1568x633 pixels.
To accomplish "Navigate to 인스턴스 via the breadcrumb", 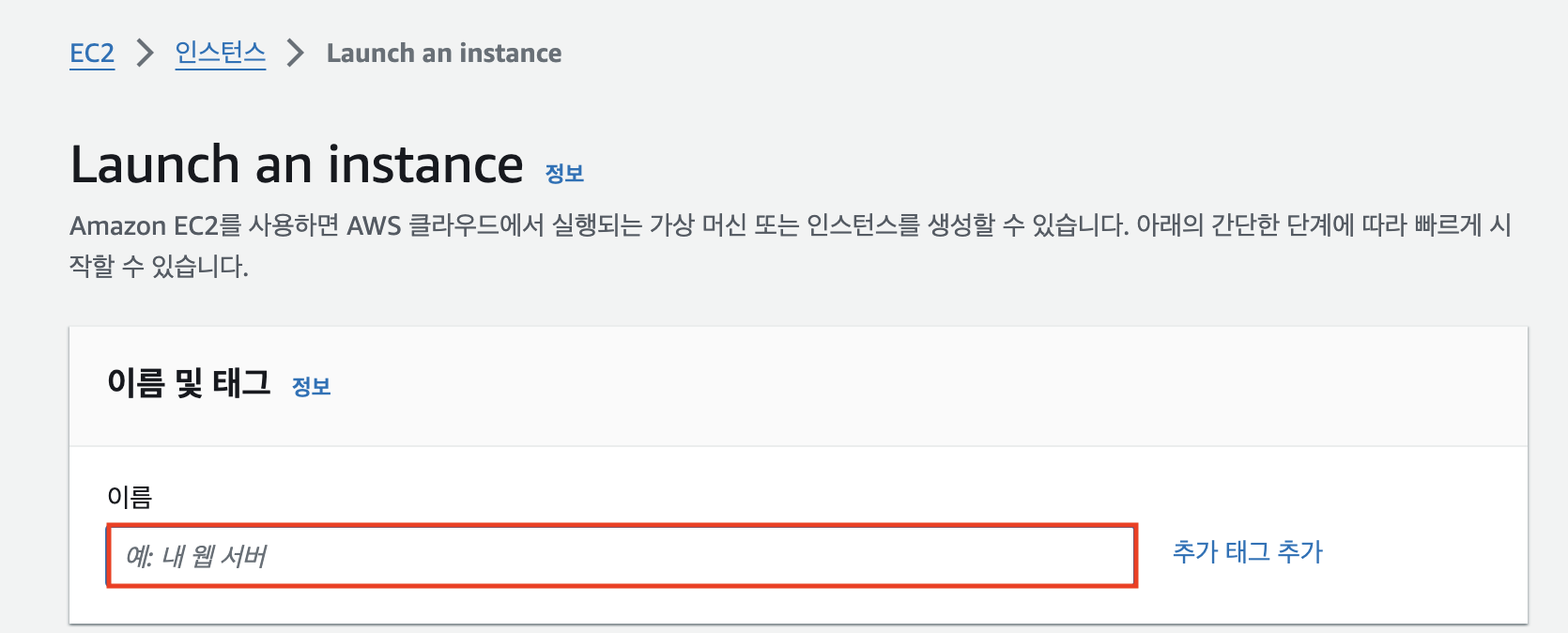I will 219,54.
